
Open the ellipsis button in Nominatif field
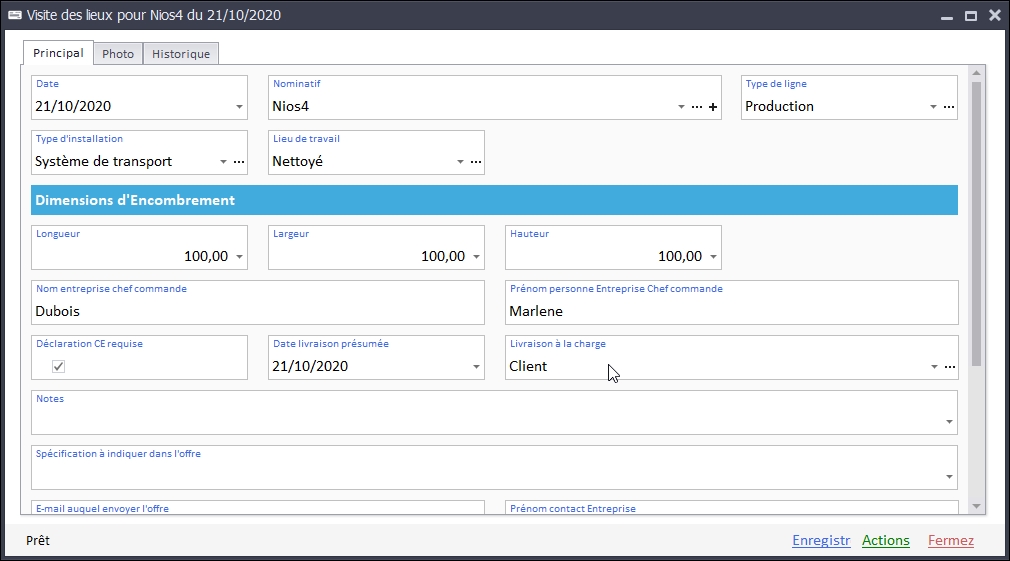click(697, 107)
